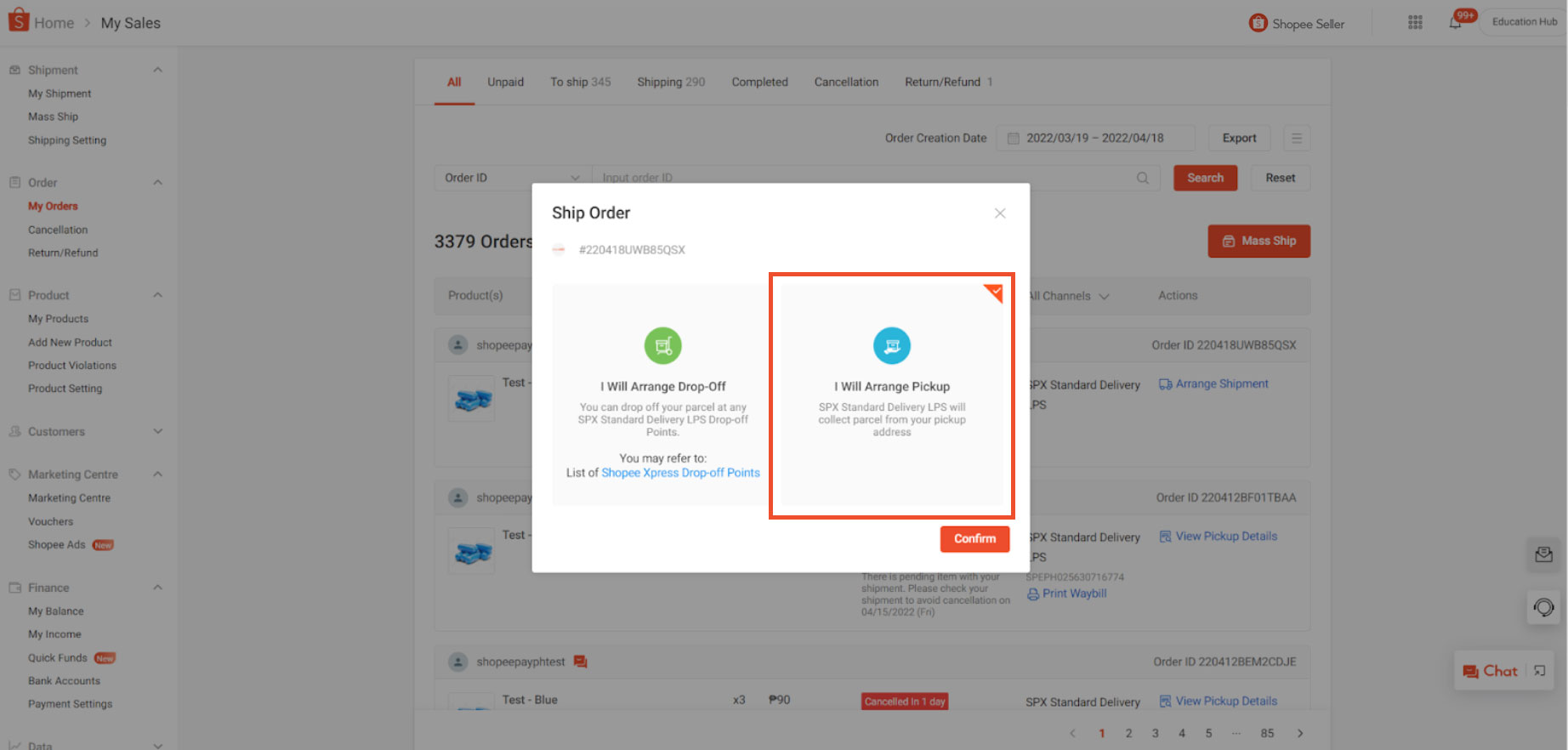
Task: Click the mail inbox icon on the right edge
Action: click(1543, 555)
